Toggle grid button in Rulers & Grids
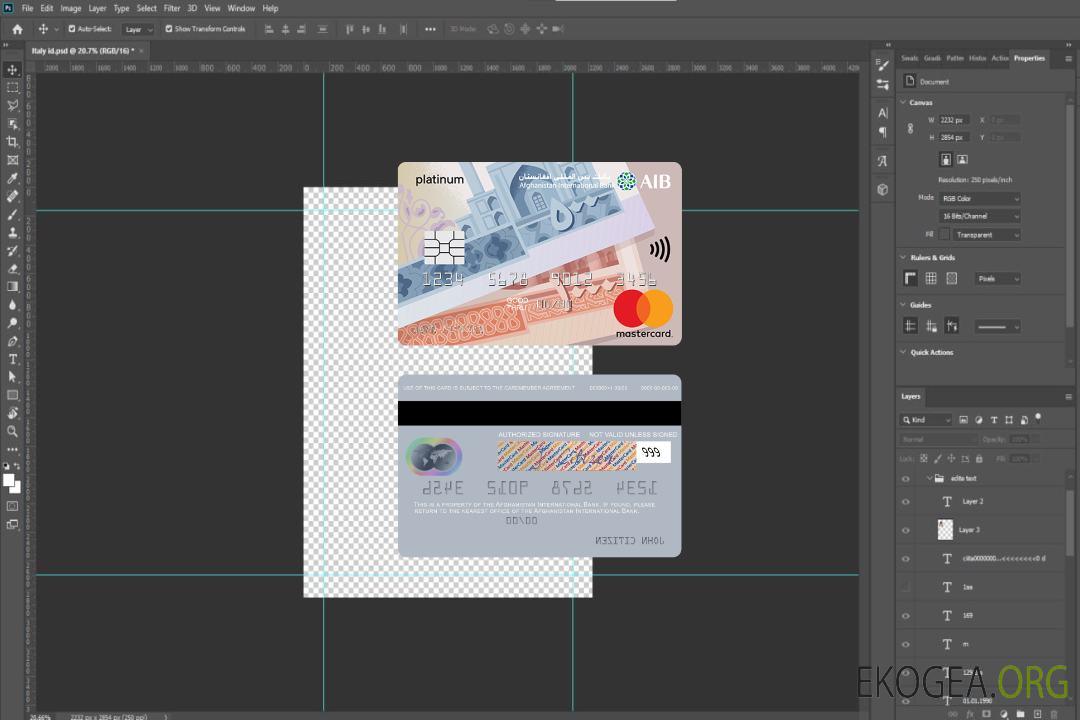1080x720 pixels. pyautogui.click(x=931, y=278)
